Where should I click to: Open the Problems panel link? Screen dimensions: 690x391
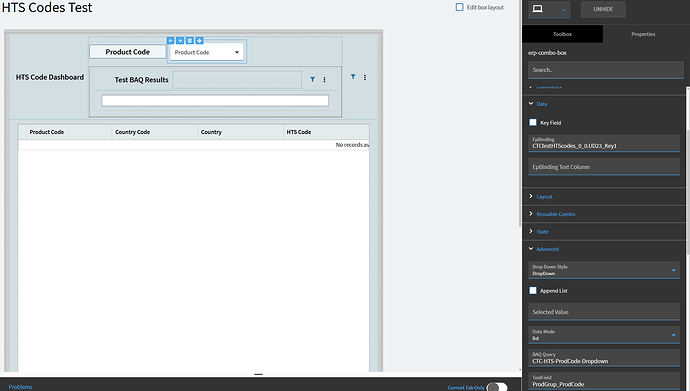pyautogui.click(x=20, y=387)
